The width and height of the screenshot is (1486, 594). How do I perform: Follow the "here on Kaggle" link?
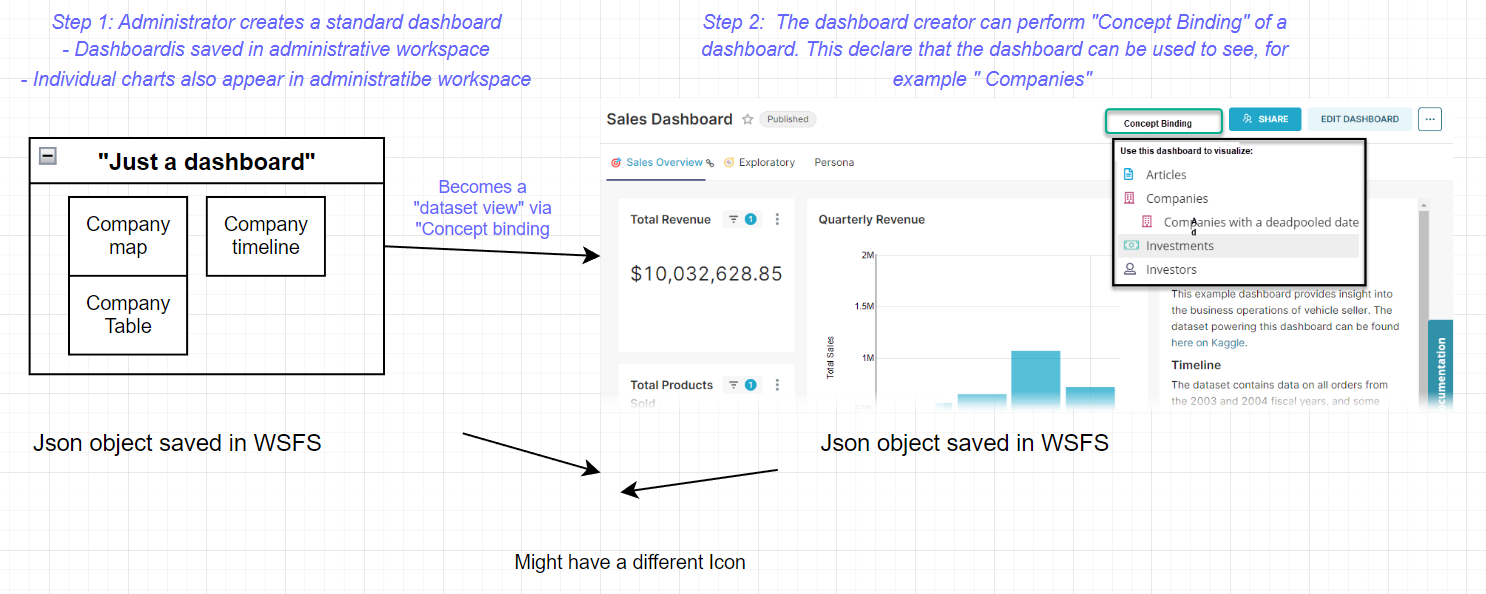tap(1181, 343)
